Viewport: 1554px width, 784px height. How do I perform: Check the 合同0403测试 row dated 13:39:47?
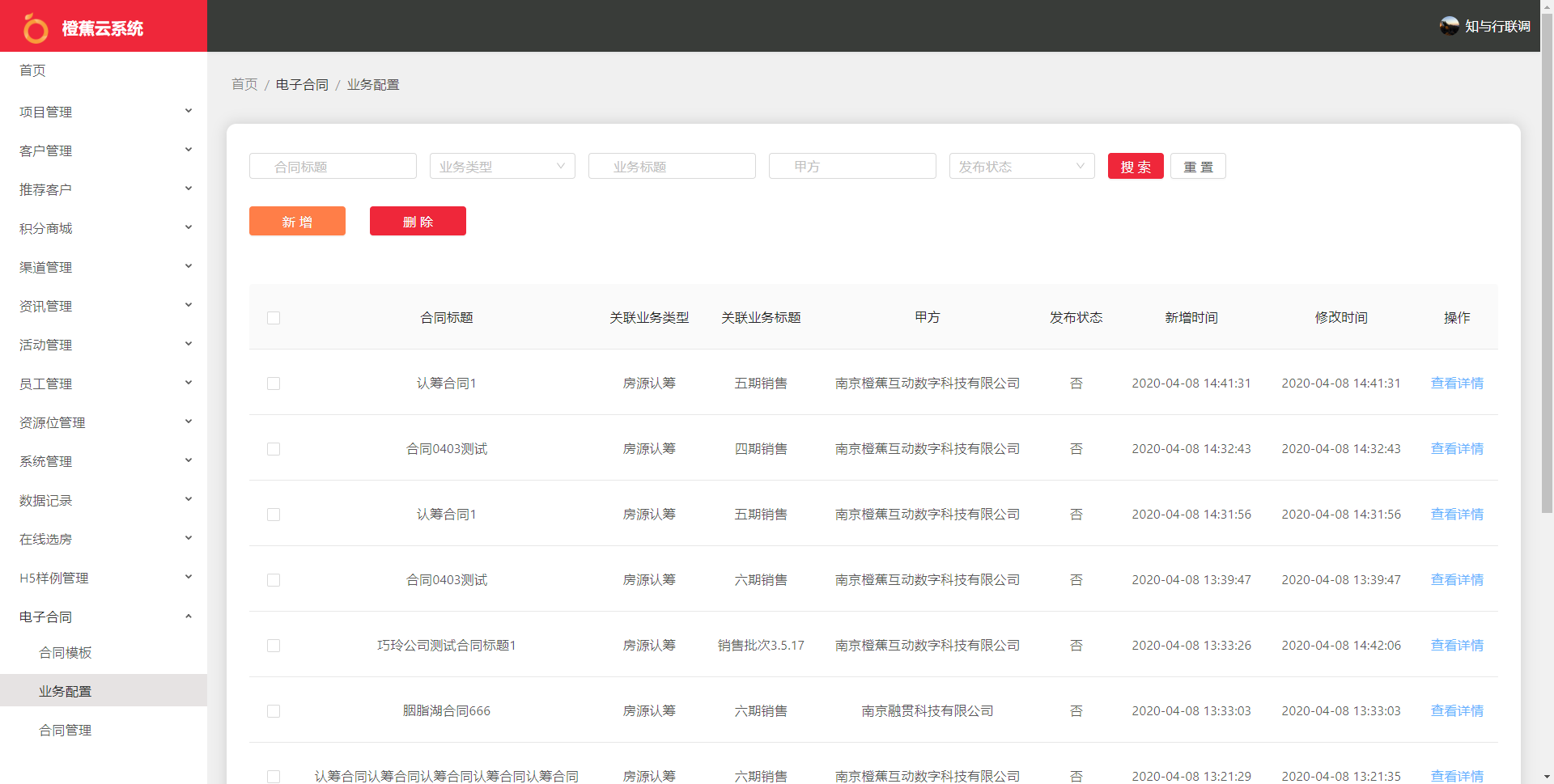coord(274,580)
